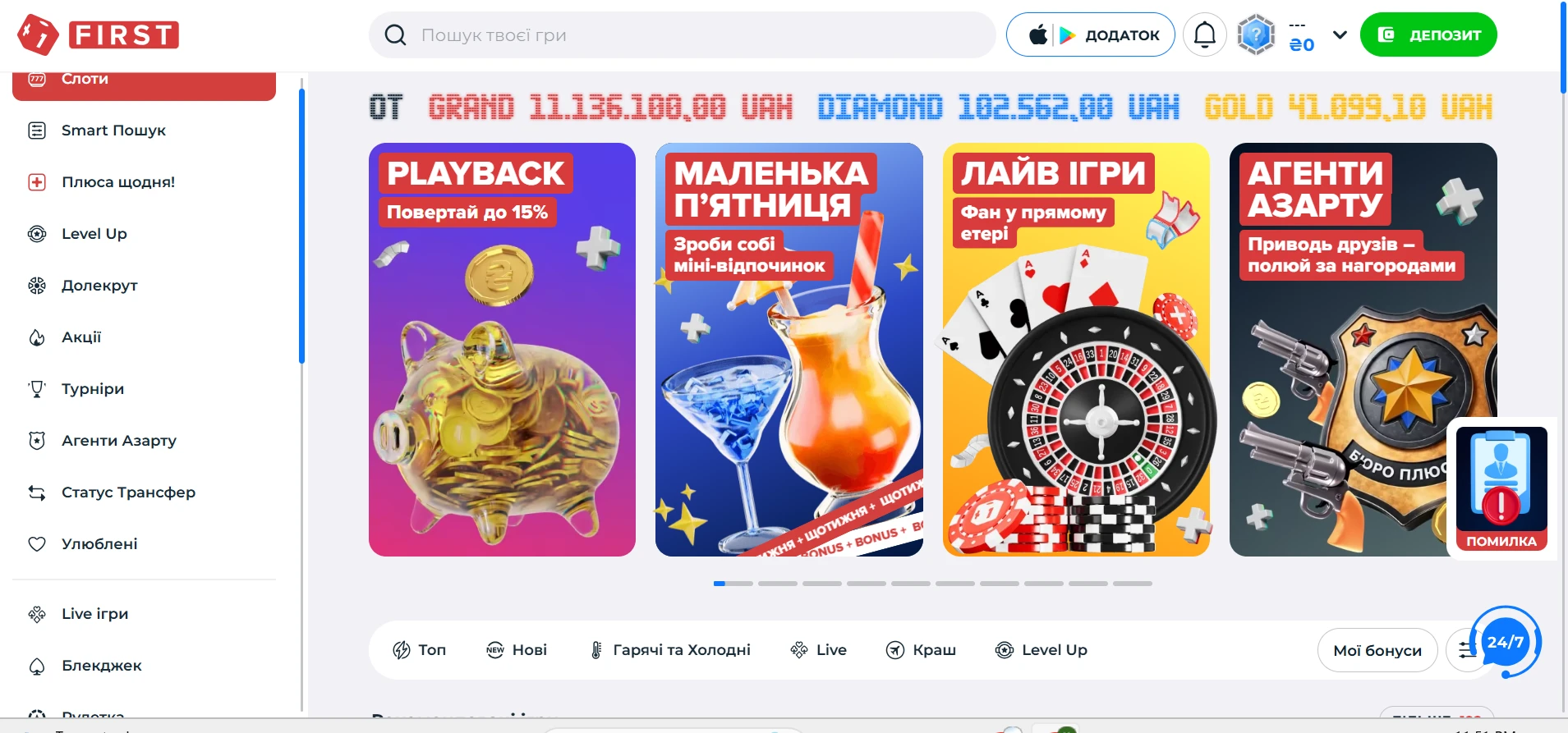
Task: Select the second carousel slide indicator
Action: coord(778,584)
